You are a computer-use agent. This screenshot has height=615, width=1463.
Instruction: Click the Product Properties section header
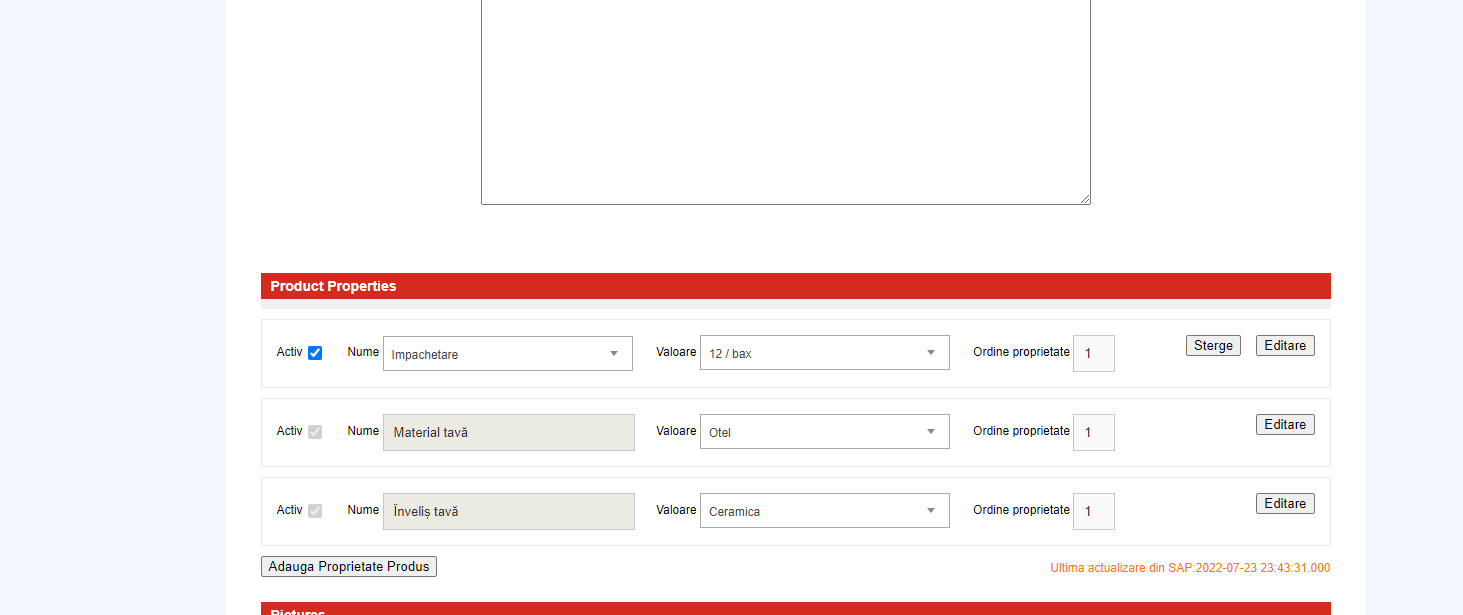click(795, 286)
